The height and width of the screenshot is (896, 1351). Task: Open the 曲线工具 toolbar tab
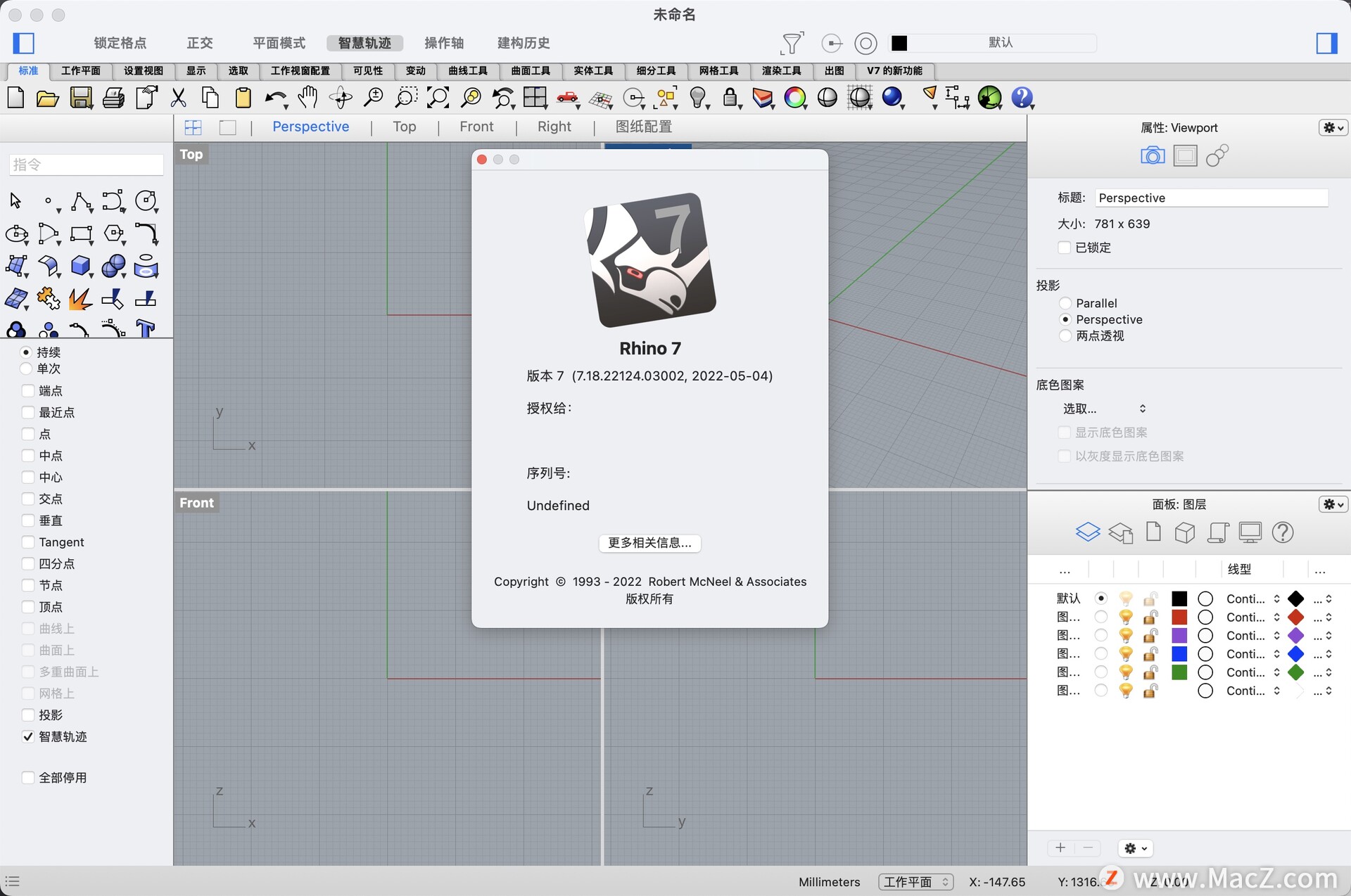[468, 71]
